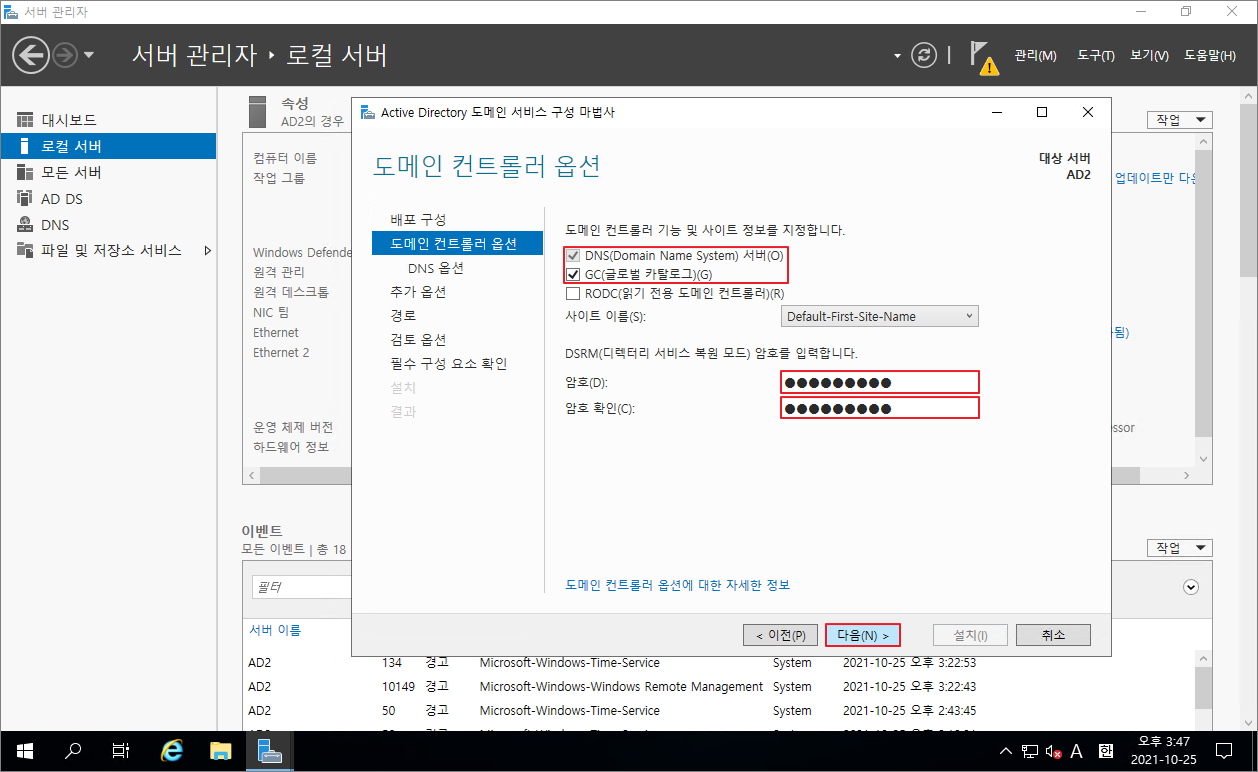Click the Korean 한 IME indicator
The image size is (1258, 772).
coord(1105,751)
